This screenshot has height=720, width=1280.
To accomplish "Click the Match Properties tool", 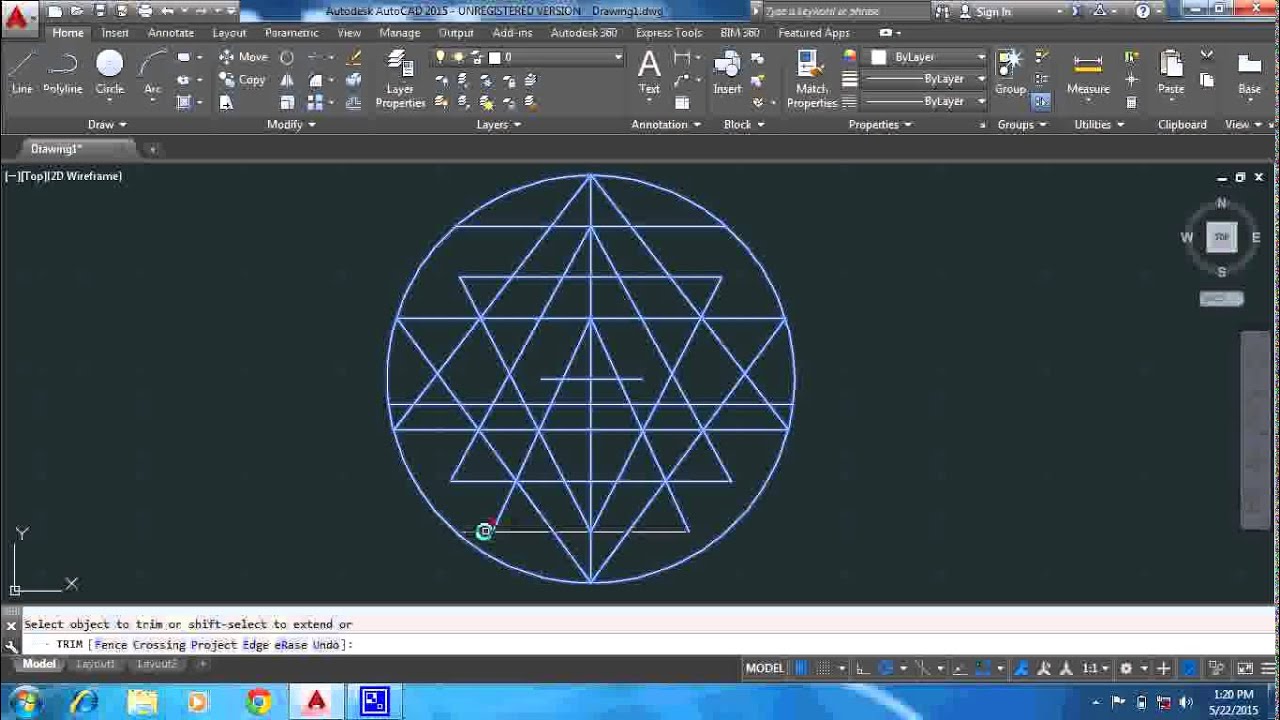I will [x=811, y=79].
